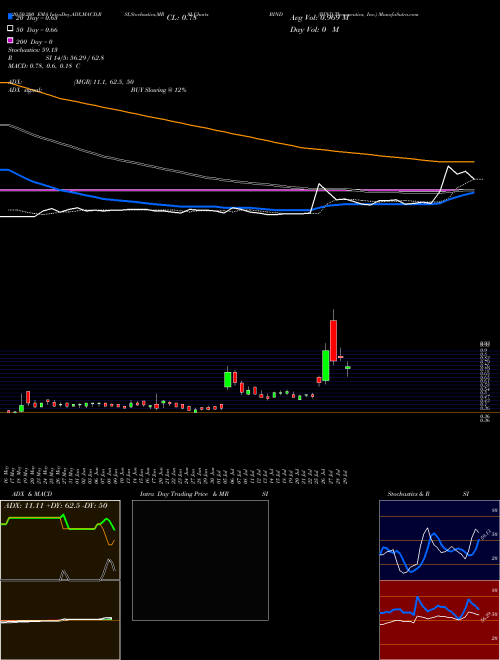The image size is (500, 660).
Task: Click the MACD sub-chart below the ADX panel
Action: pos(60,620)
